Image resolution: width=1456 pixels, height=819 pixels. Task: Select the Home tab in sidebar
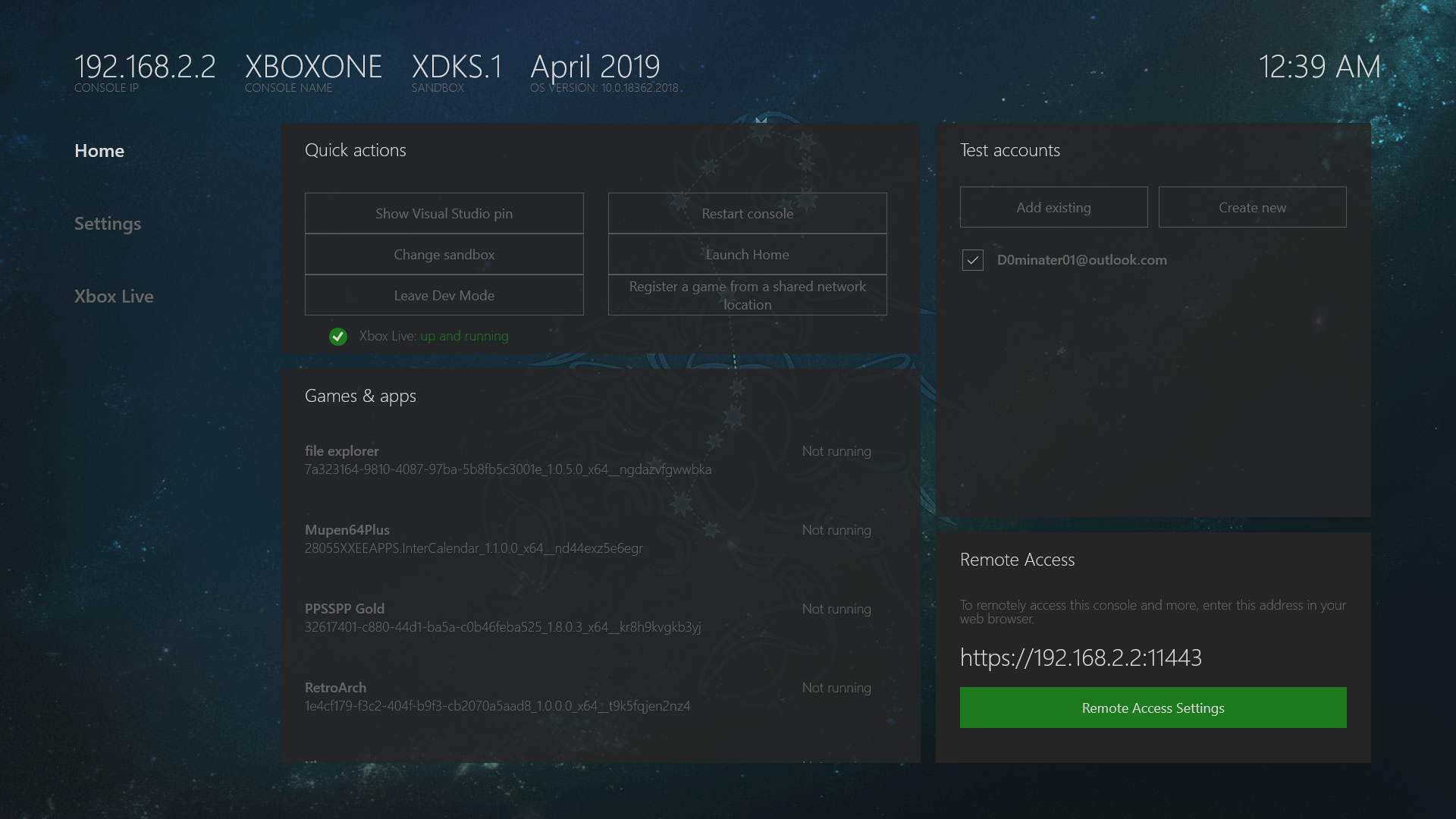click(x=99, y=150)
